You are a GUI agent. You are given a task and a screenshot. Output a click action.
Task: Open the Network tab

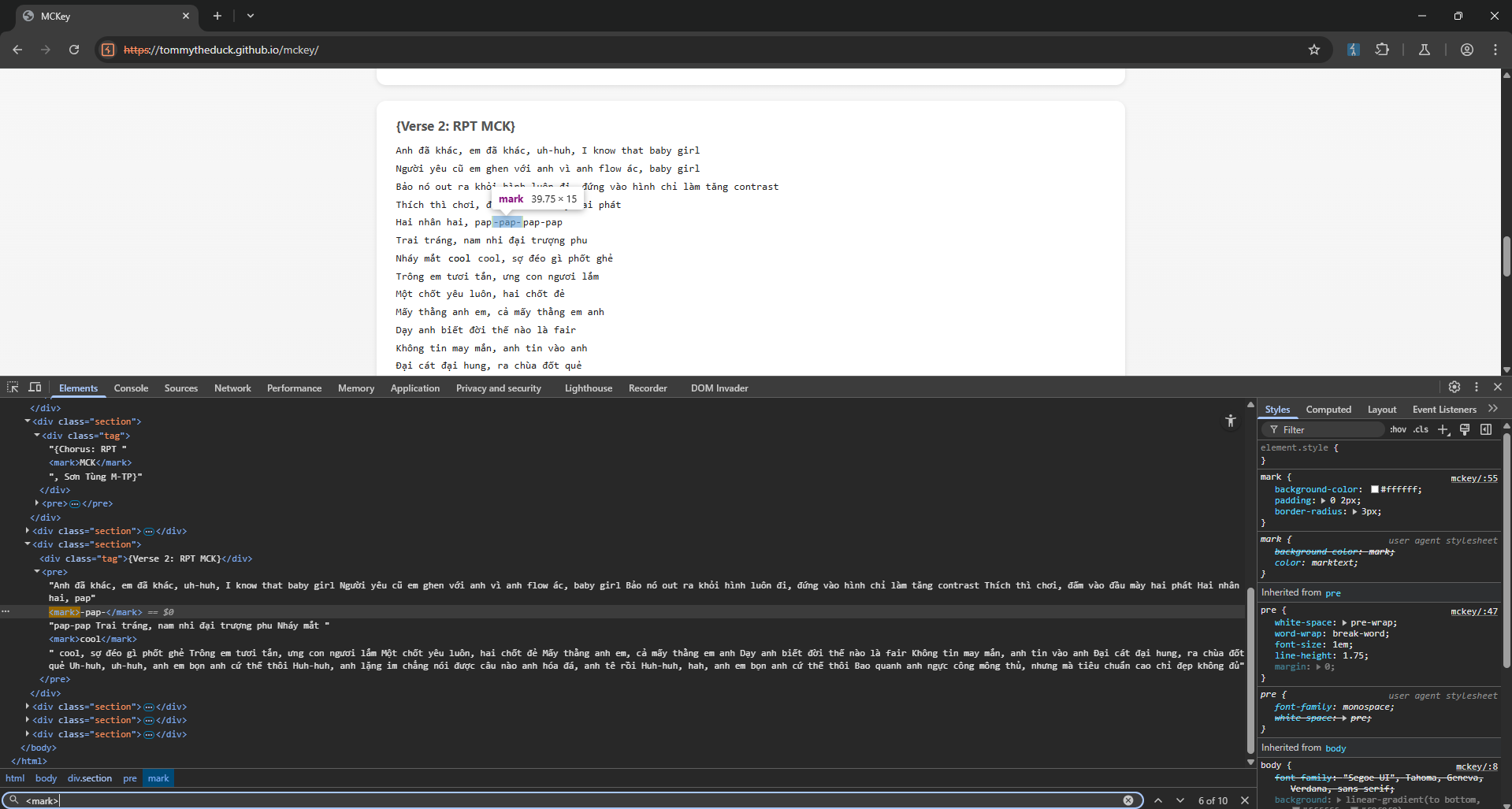[x=232, y=388]
